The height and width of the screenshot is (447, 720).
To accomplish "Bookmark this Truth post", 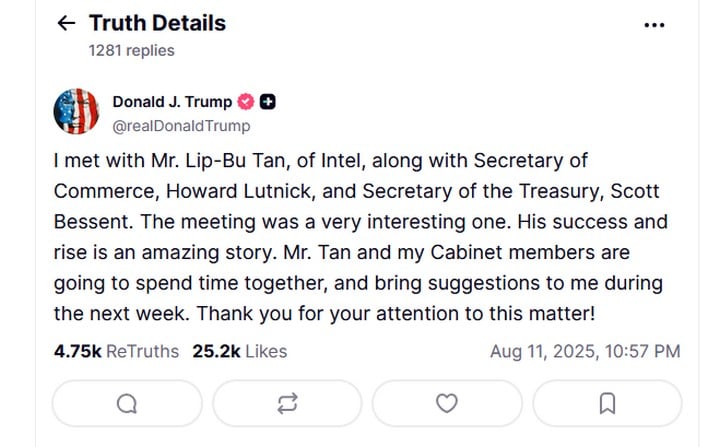I will click(607, 403).
